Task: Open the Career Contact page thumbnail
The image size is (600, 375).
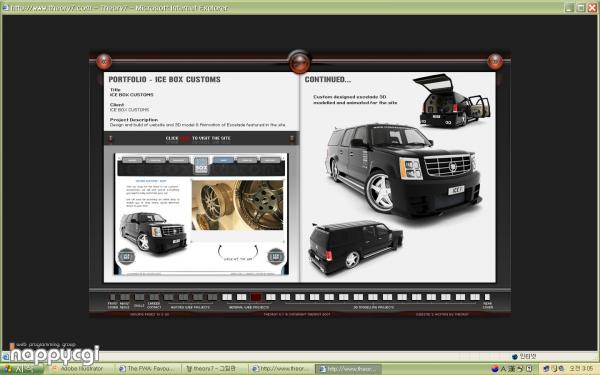Action: click(154, 297)
